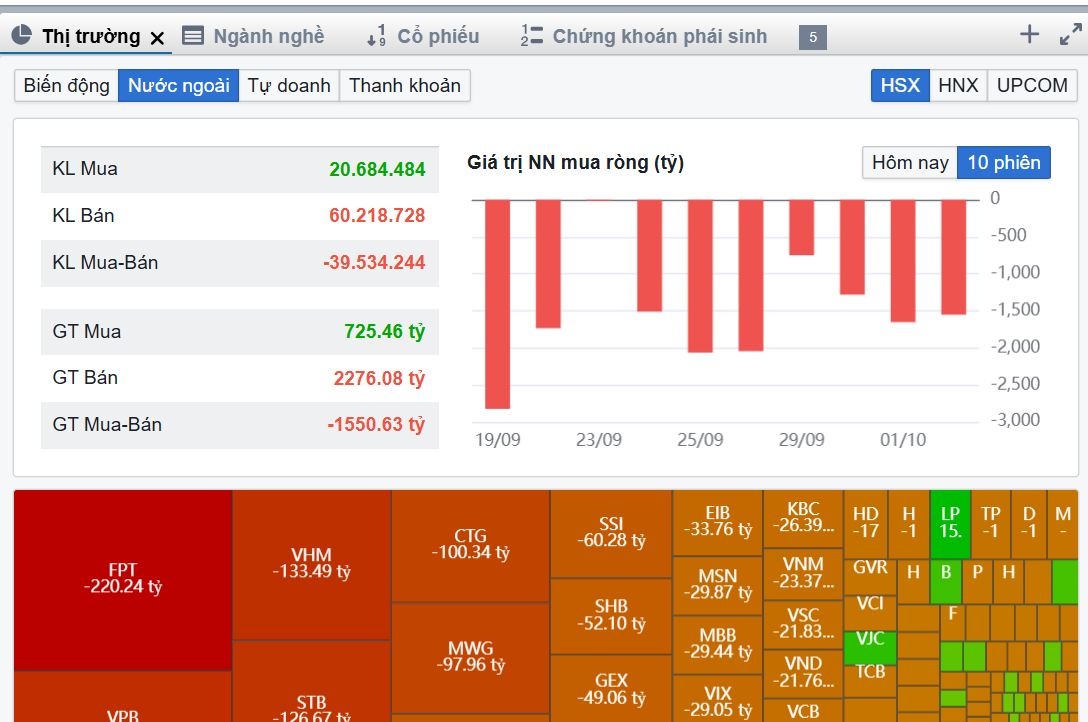
Task: Switch to Tự doanh view
Action: 289,85
